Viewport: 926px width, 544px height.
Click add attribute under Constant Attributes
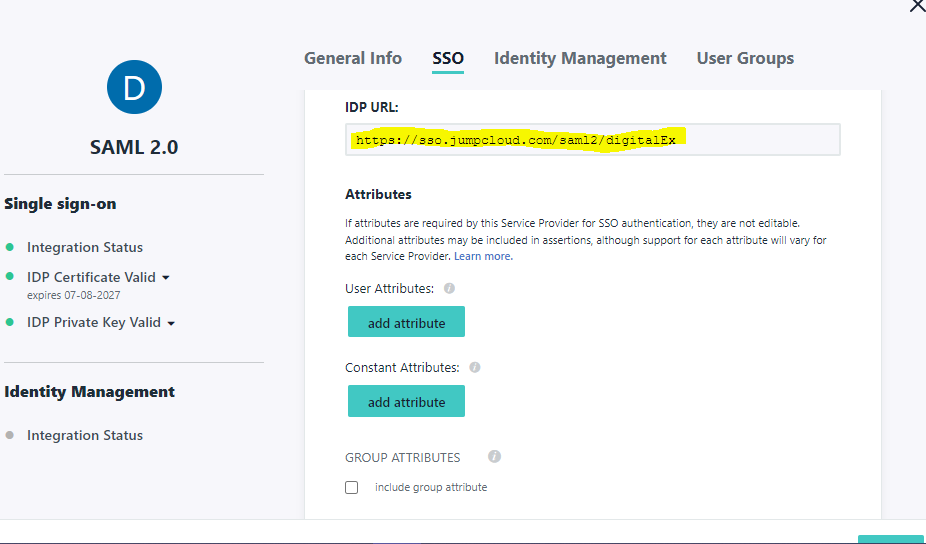coord(406,402)
